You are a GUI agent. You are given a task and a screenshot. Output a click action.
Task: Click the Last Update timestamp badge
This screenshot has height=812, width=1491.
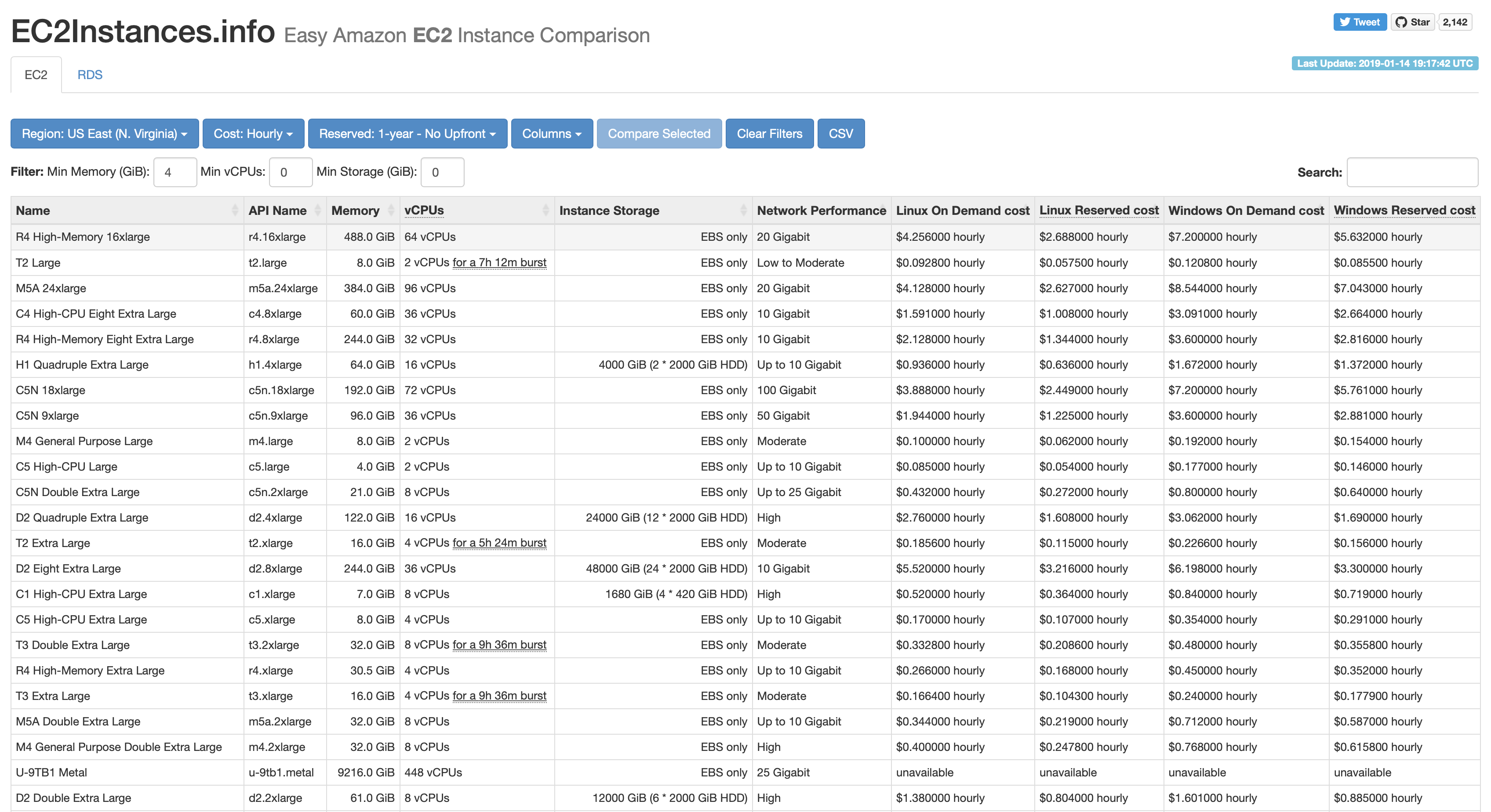pyautogui.click(x=1385, y=64)
